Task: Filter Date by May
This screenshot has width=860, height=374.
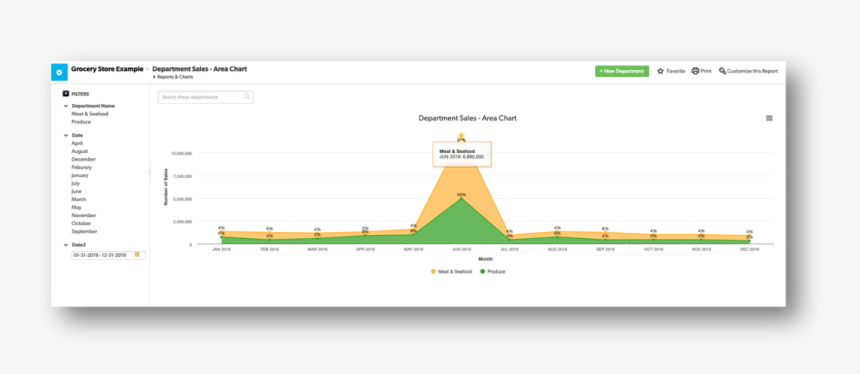Action: pos(76,207)
